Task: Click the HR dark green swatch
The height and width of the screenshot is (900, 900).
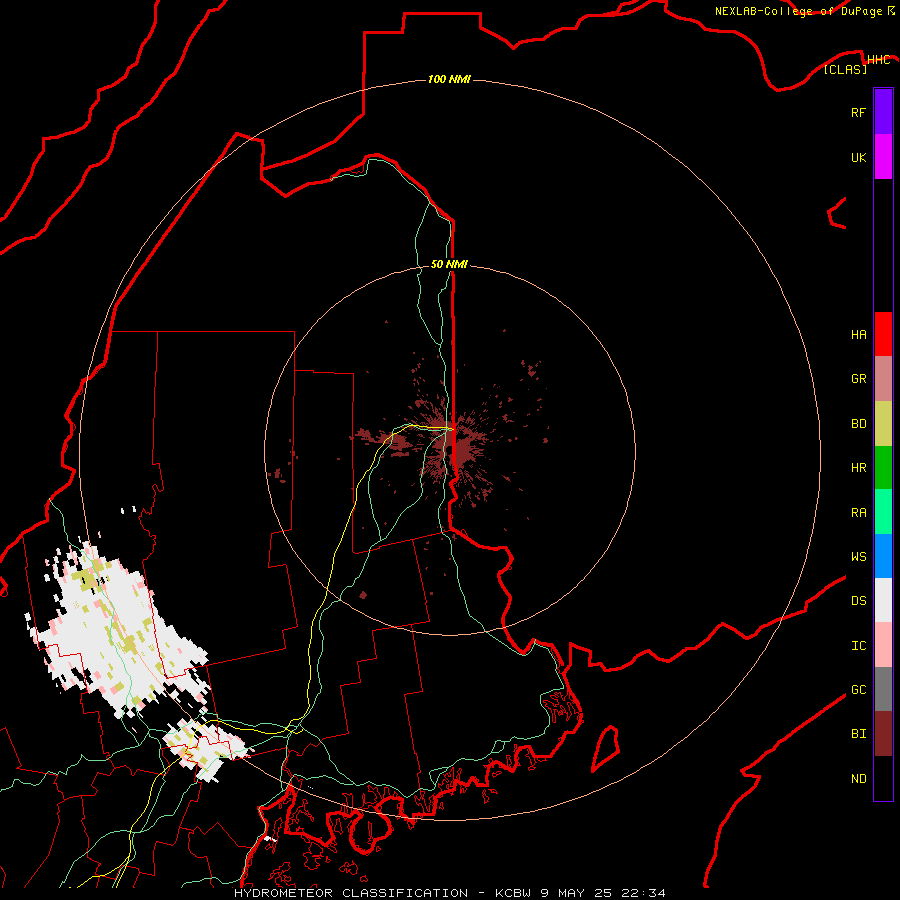Action: point(883,467)
